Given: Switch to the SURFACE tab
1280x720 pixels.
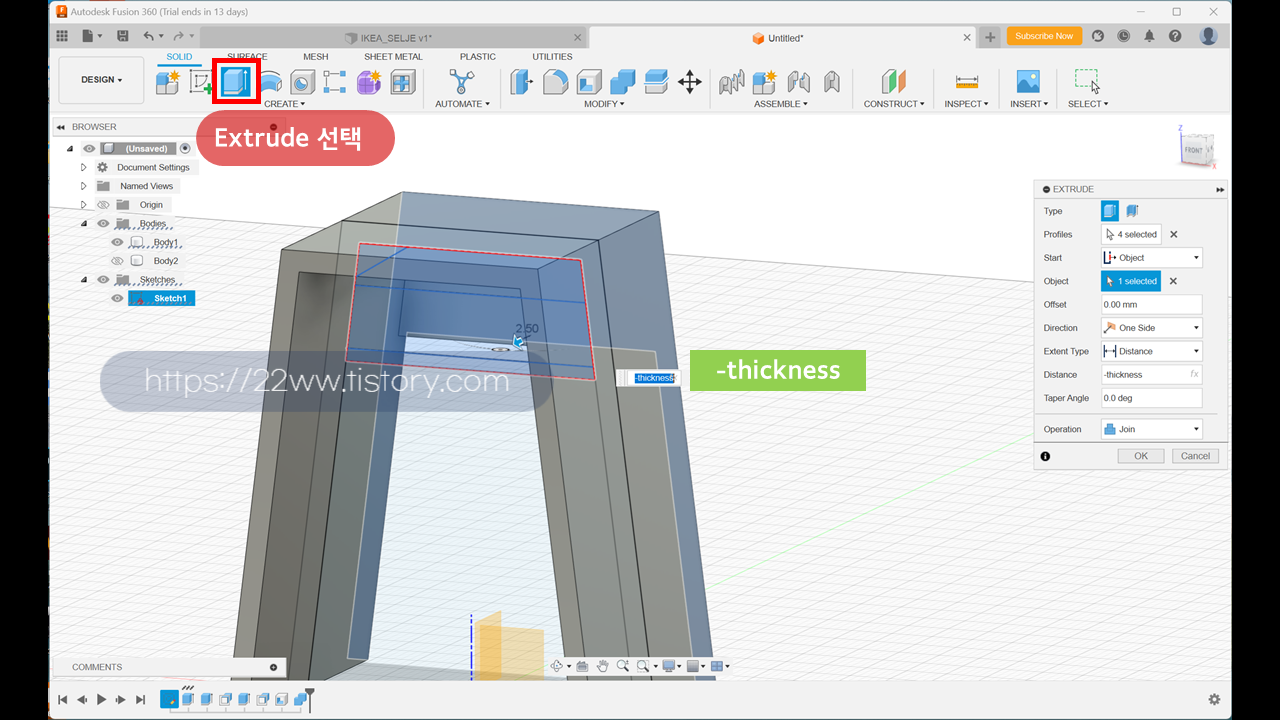Looking at the screenshot, I should 247,57.
